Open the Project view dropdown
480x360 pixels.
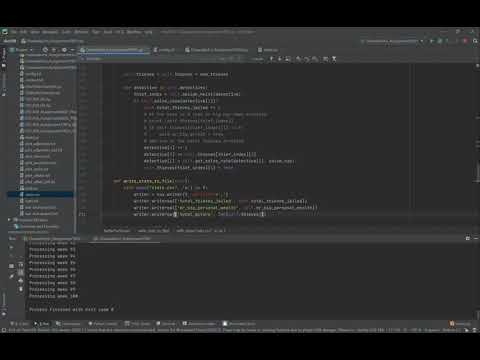coord(23,50)
